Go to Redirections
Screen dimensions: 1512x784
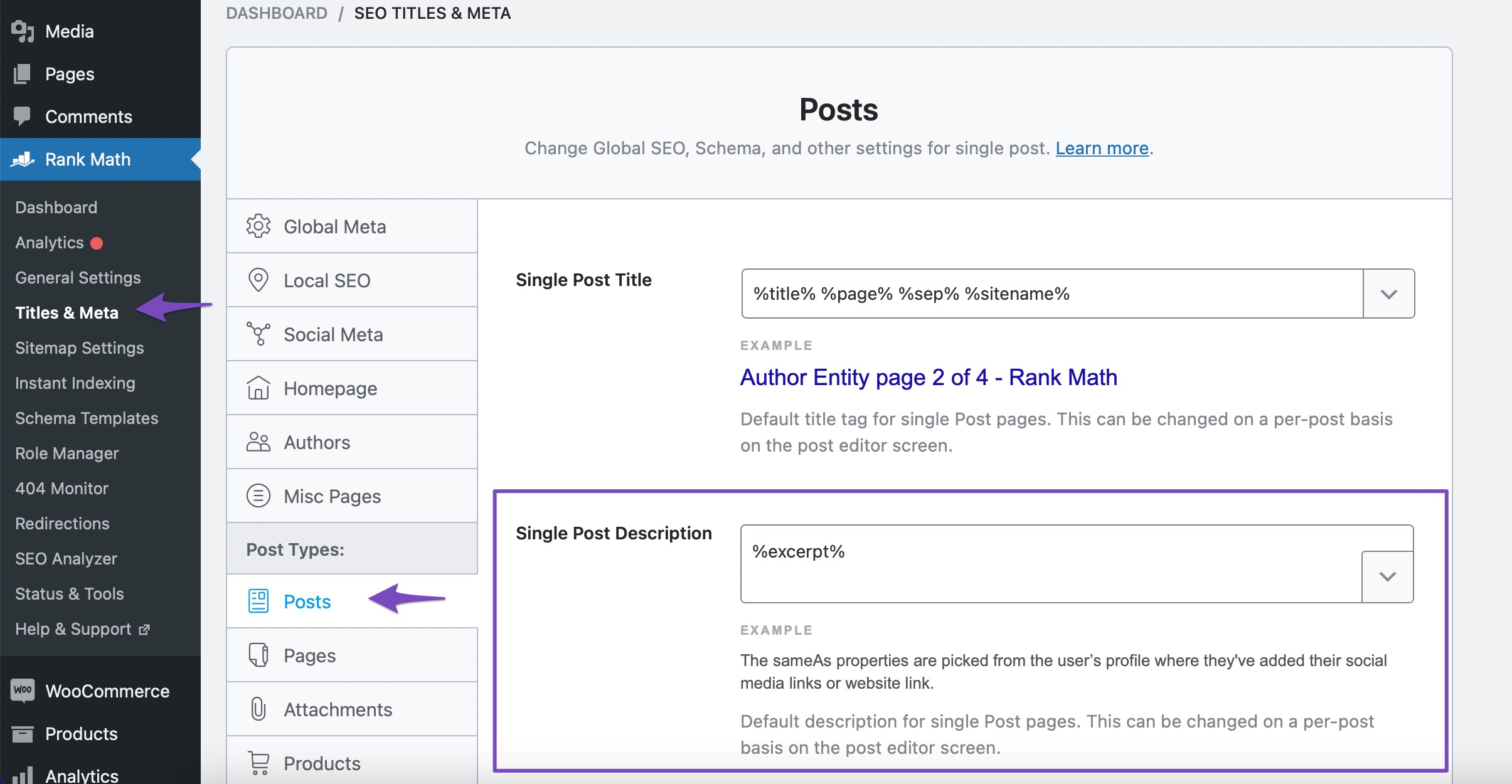click(62, 524)
